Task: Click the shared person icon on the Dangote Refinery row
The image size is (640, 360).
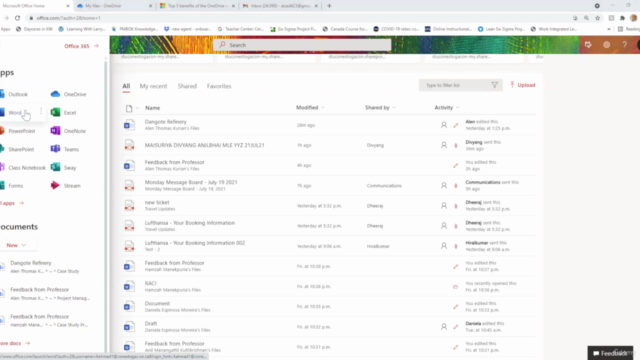Action: coord(444,125)
